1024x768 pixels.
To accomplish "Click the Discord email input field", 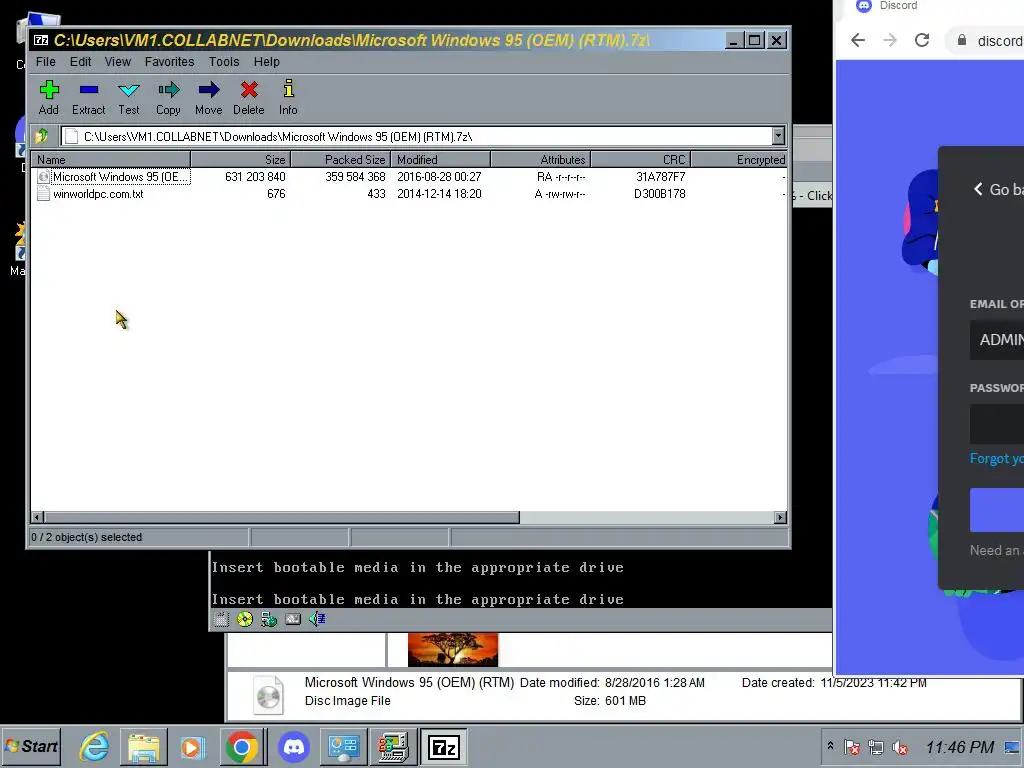I will [x=997, y=340].
